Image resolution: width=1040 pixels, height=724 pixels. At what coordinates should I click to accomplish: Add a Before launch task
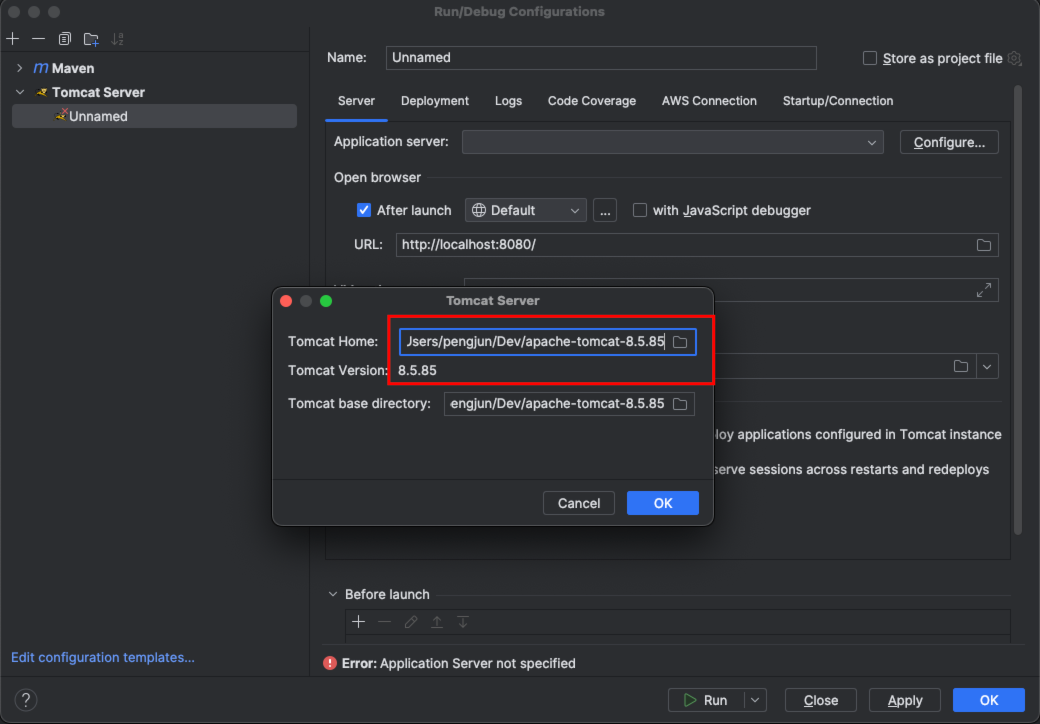[x=358, y=622]
